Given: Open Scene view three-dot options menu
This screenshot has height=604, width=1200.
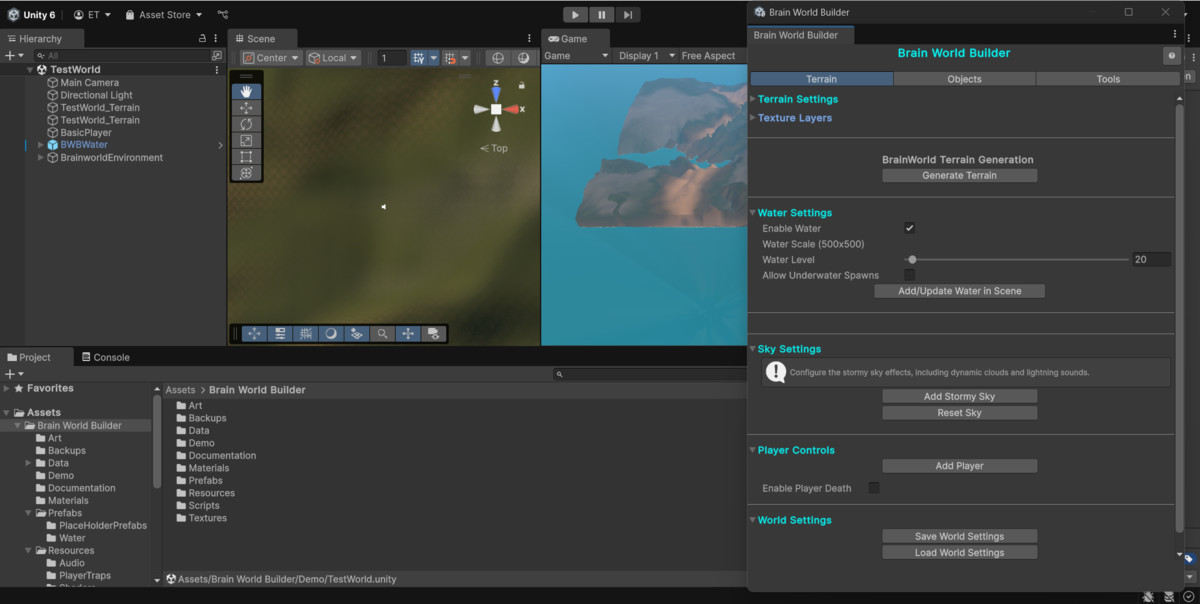Looking at the screenshot, I should click(x=530, y=38).
